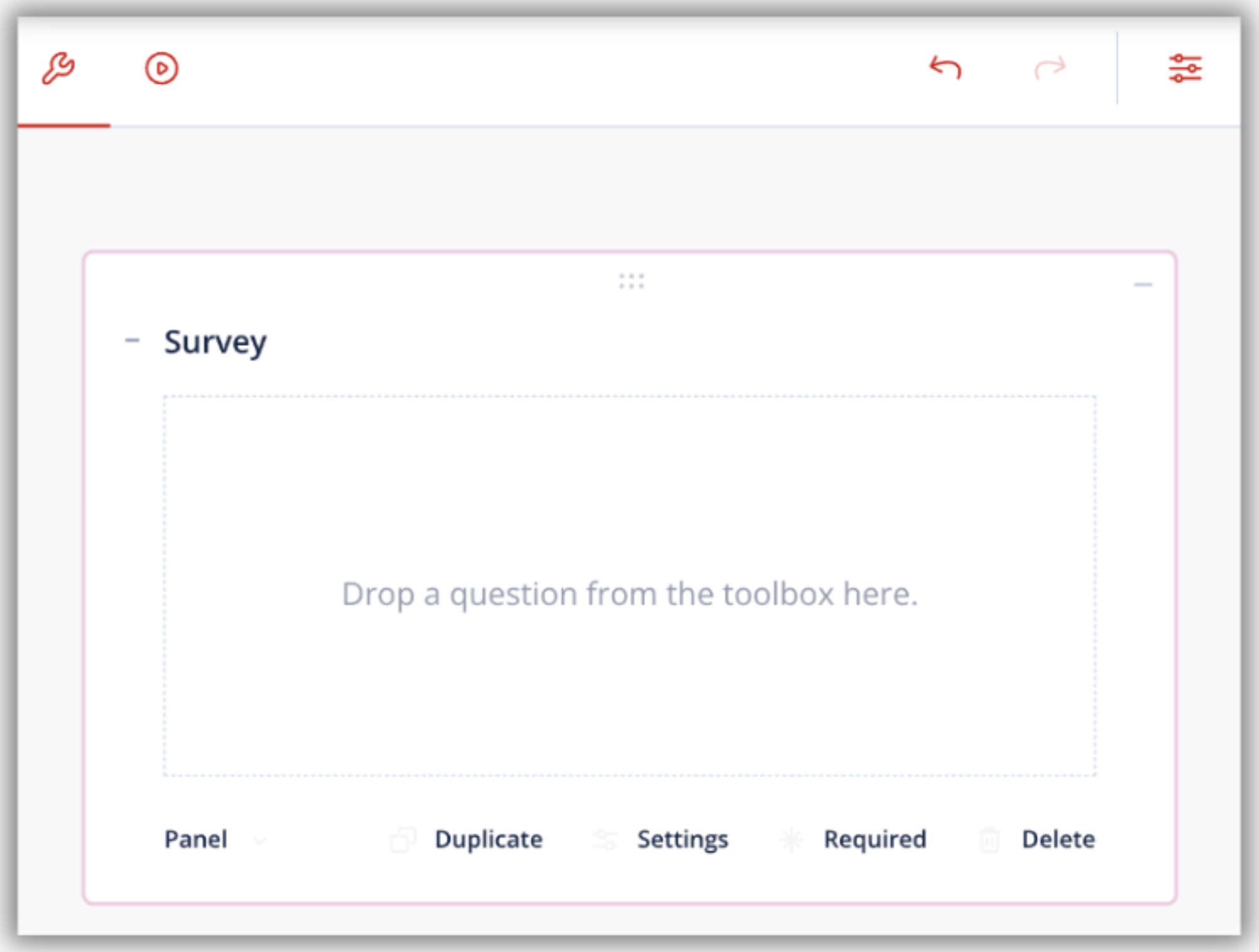Open the Designer tab wrench icon
1259x952 pixels.
click(58, 68)
